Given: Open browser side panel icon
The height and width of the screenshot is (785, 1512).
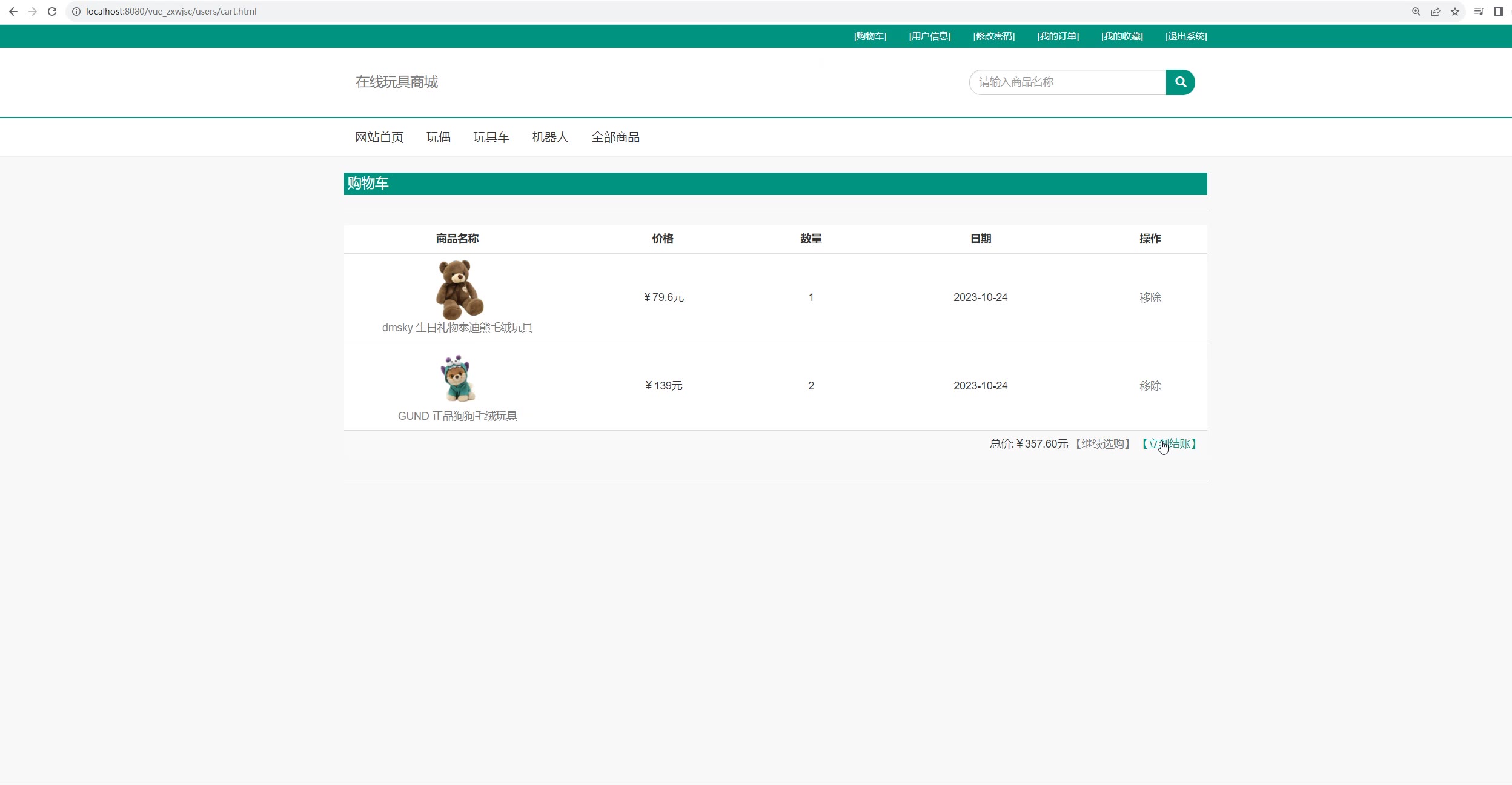Looking at the screenshot, I should click(x=1498, y=12).
